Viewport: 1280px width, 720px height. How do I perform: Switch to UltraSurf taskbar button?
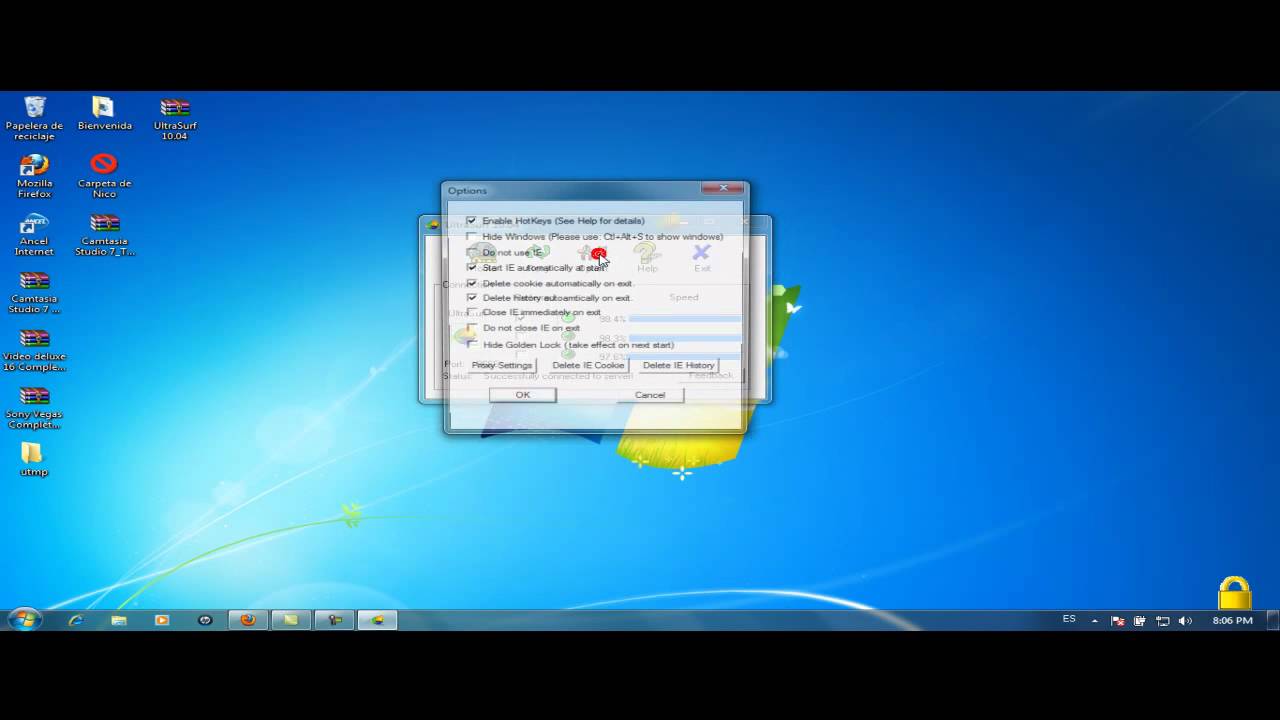point(378,620)
